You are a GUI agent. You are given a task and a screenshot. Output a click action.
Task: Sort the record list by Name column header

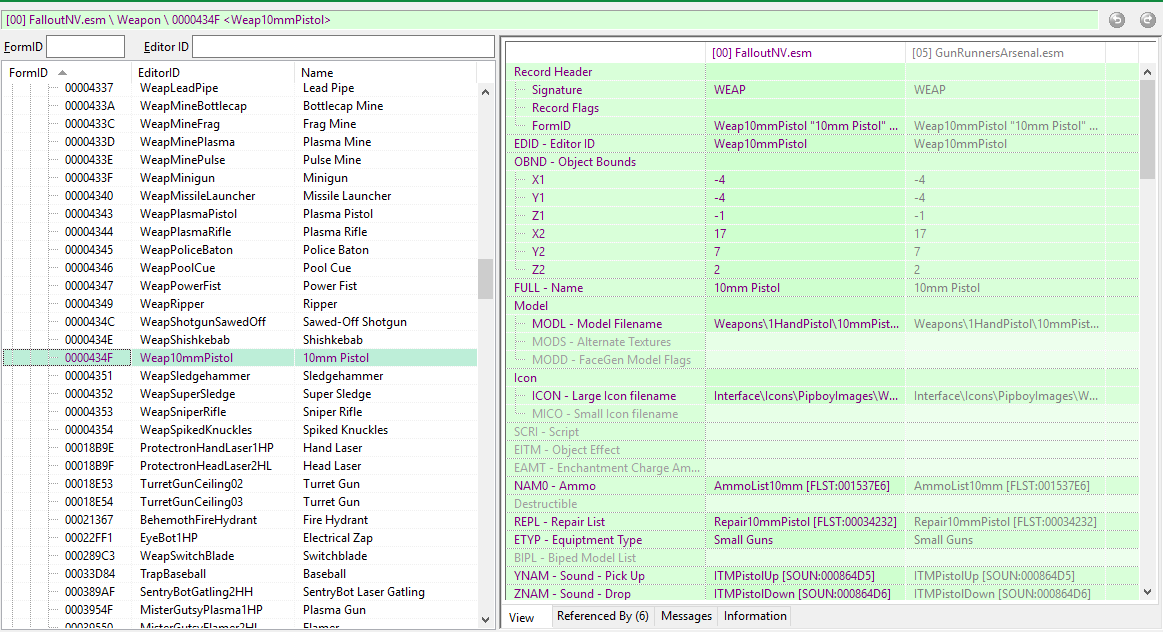[386, 73]
